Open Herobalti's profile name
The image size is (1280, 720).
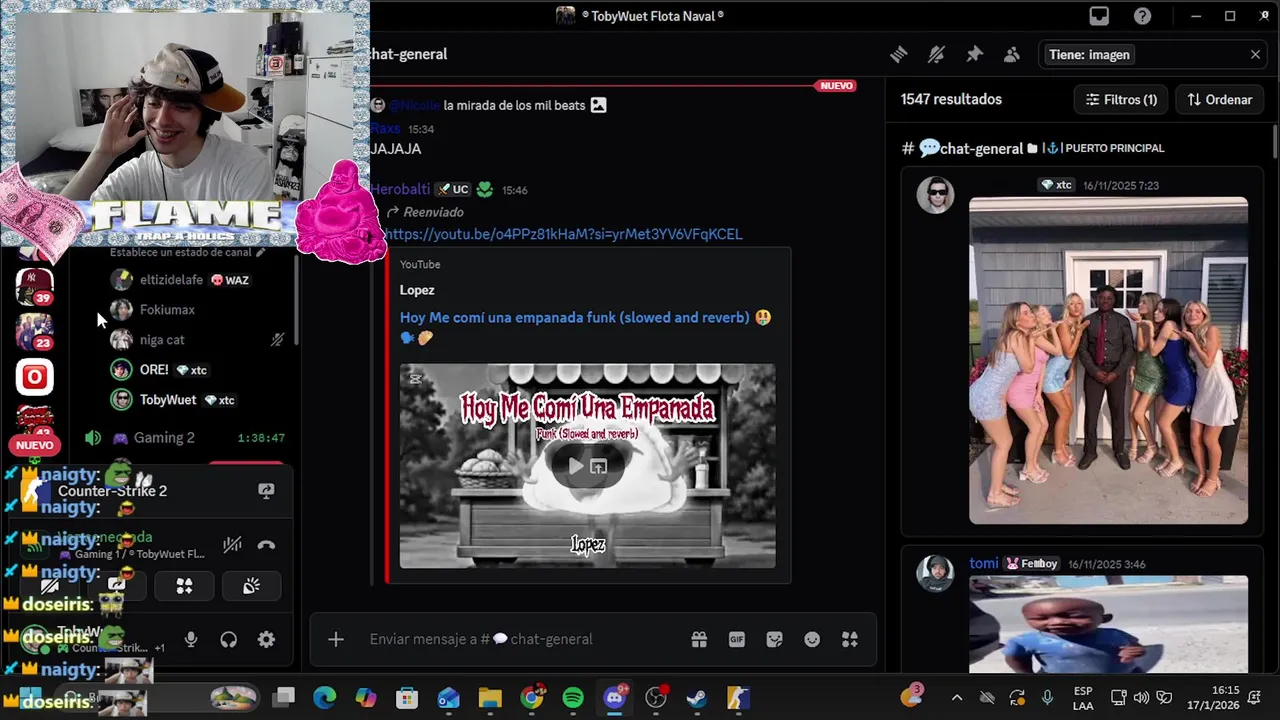click(x=400, y=189)
